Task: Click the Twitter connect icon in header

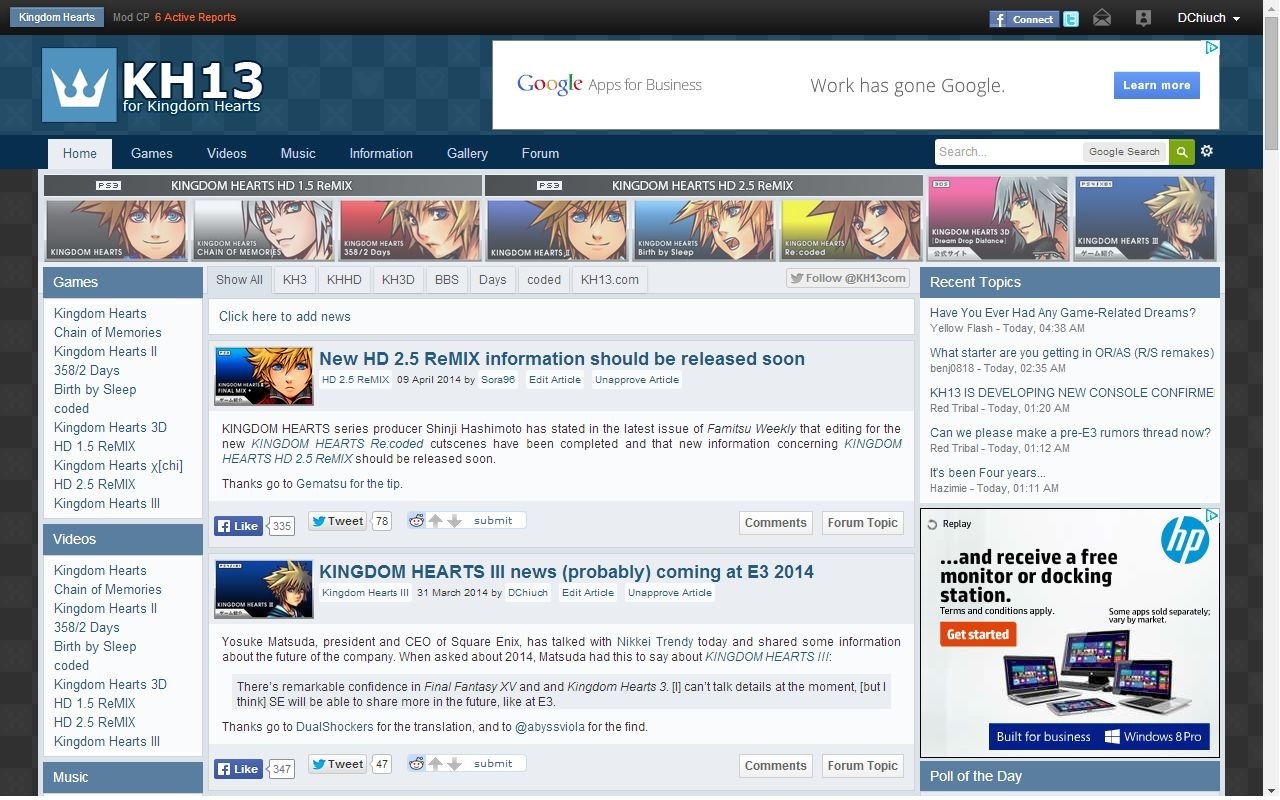Action: [1071, 18]
